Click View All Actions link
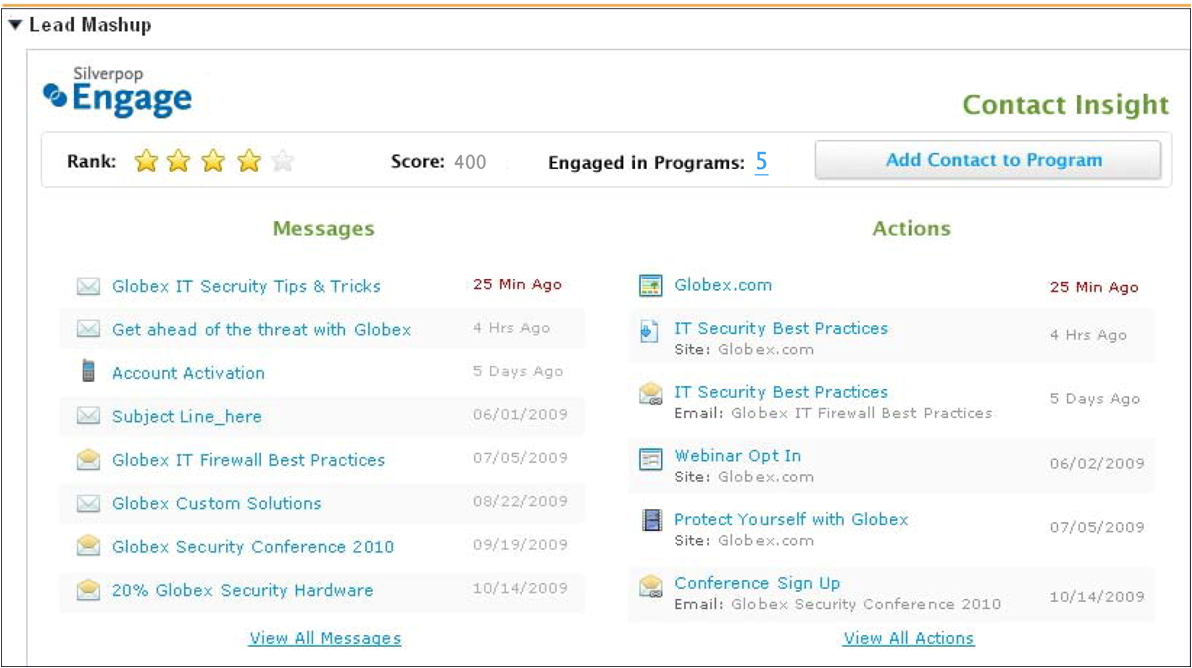1192x668 pixels. 908,638
